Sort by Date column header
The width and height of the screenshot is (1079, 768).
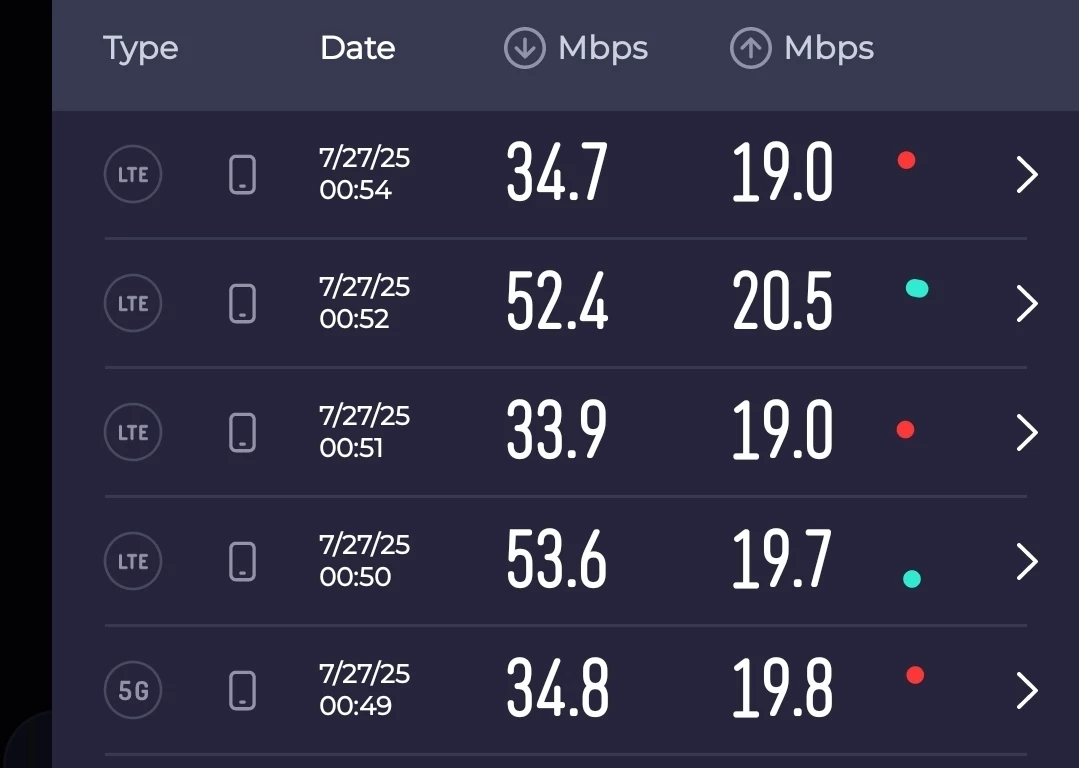pyautogui.click(x=357, y=48)
